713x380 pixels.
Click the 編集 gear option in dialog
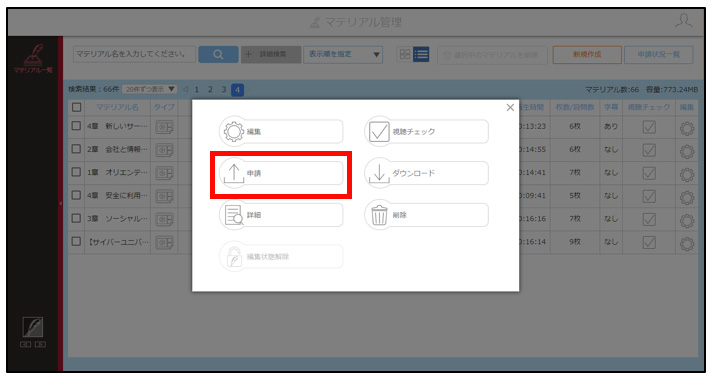click(x=281, y=131)
